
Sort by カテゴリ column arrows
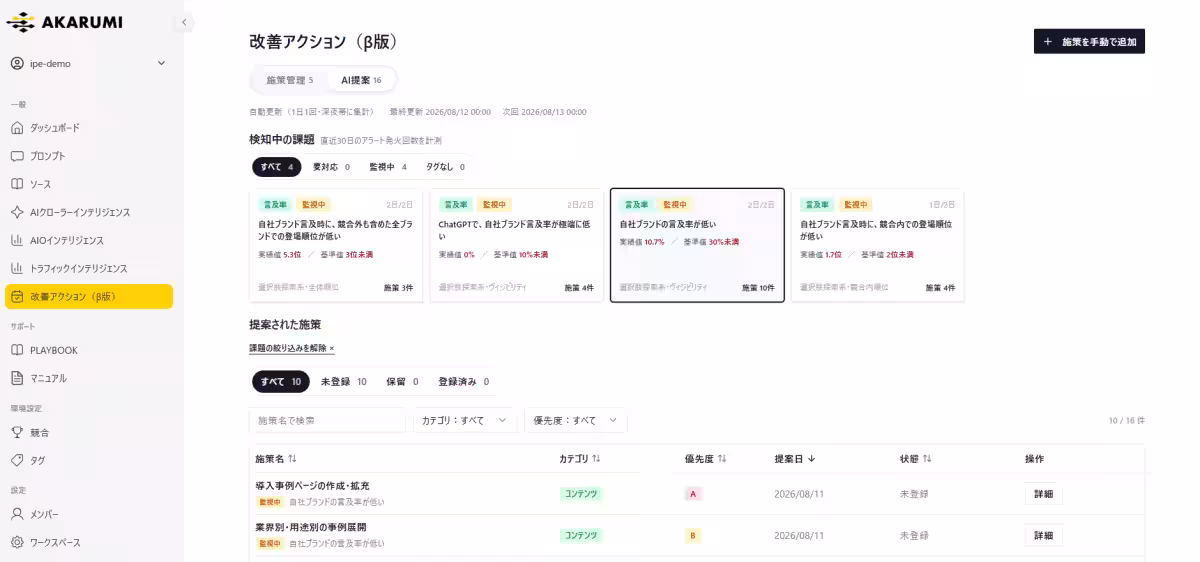pyautogui.click(x=596, y=459)
